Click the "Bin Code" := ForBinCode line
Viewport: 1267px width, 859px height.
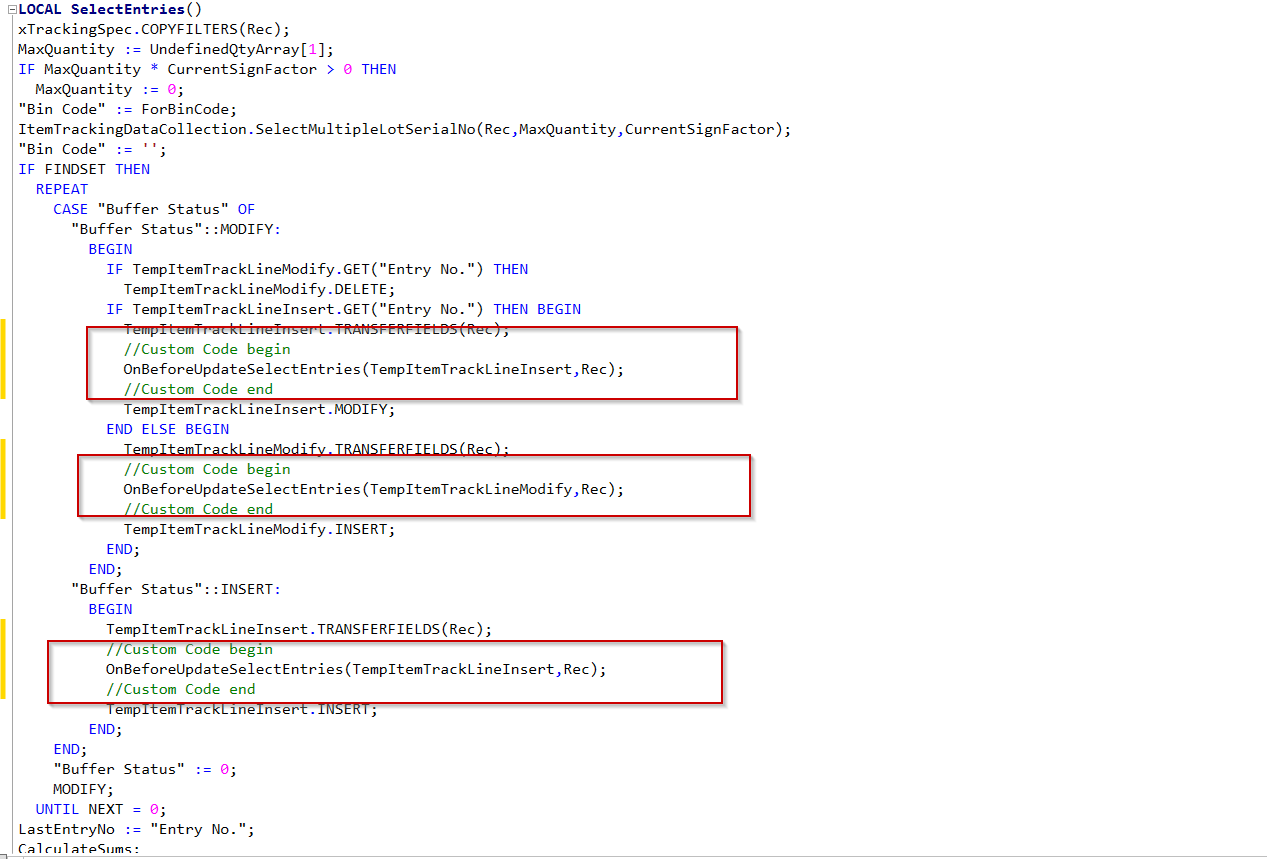[x=128, y=109]
